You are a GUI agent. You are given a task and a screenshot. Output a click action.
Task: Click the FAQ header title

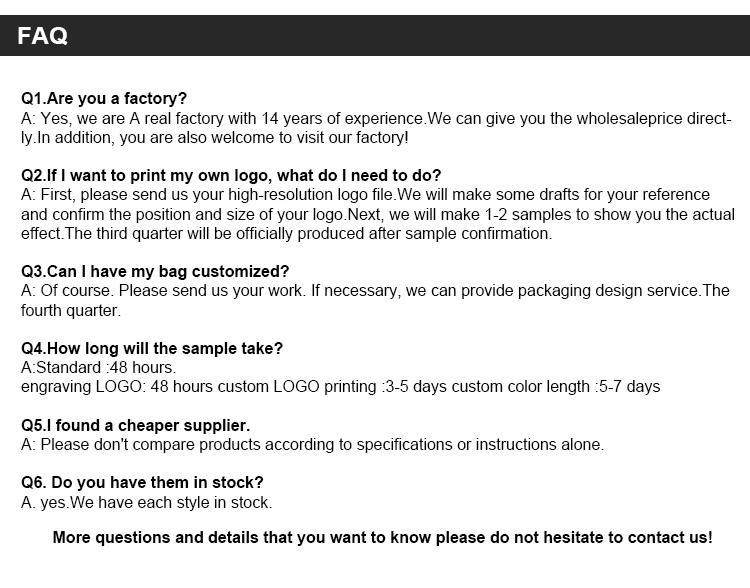(43, 36)
